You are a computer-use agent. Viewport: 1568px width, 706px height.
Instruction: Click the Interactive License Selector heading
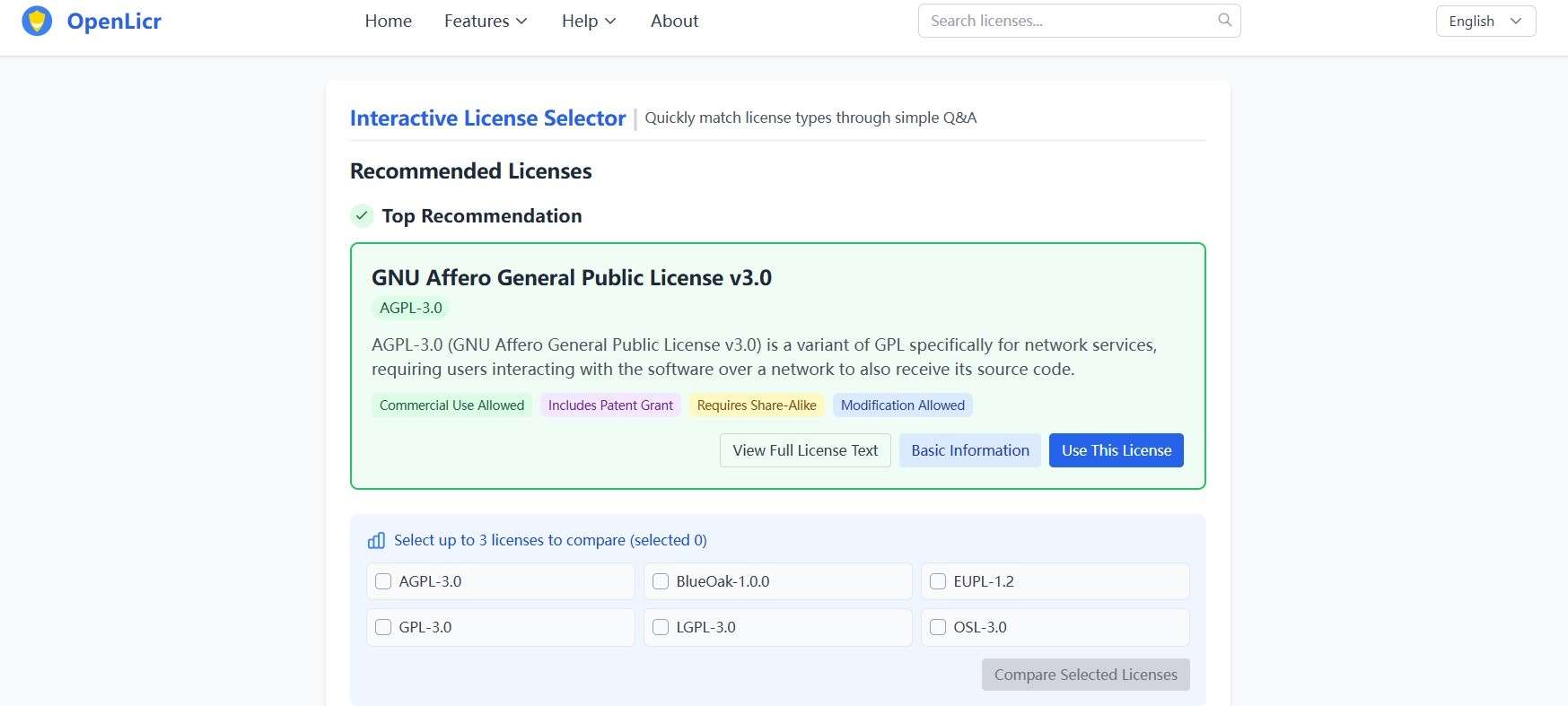pyautogui.click(x=487, y=118)
